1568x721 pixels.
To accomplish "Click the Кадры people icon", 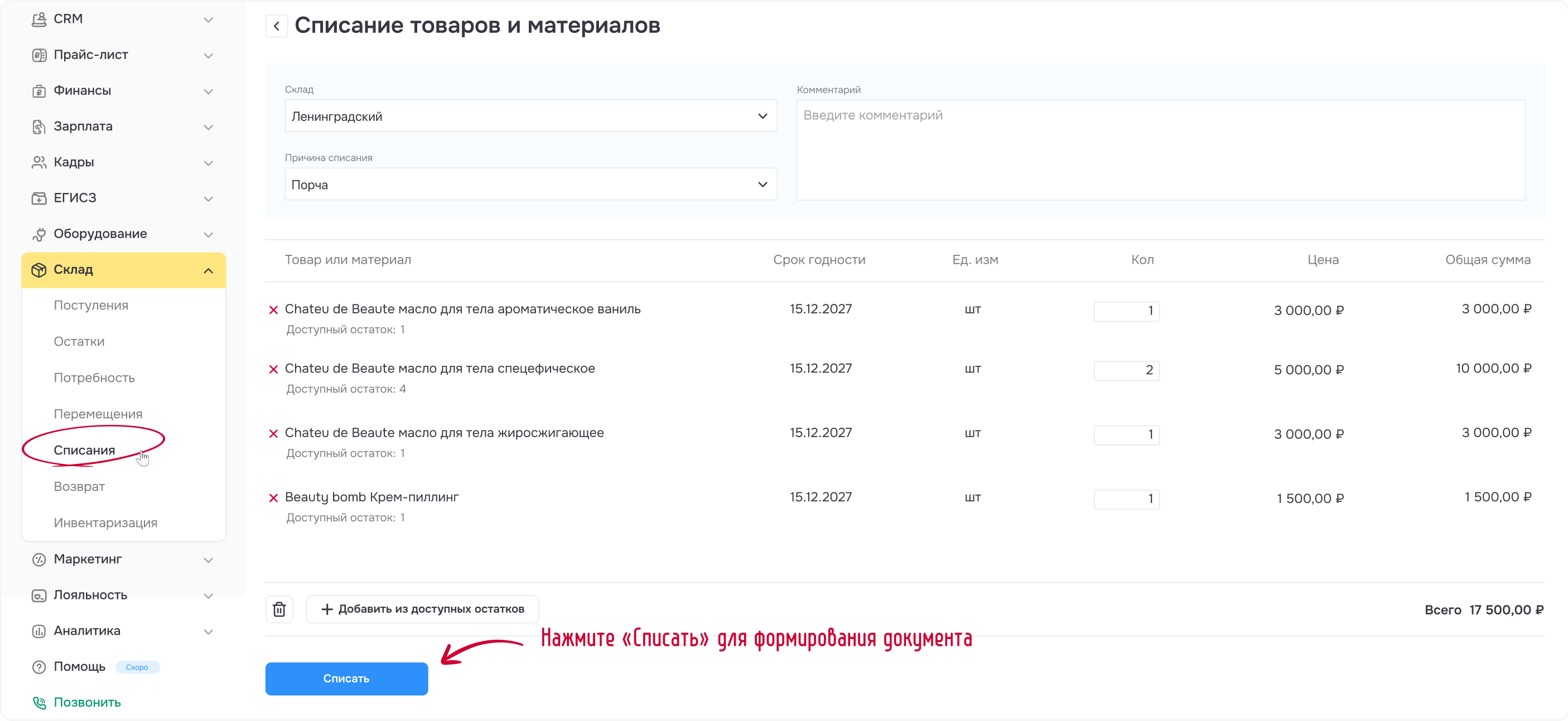I will [39, 162].
